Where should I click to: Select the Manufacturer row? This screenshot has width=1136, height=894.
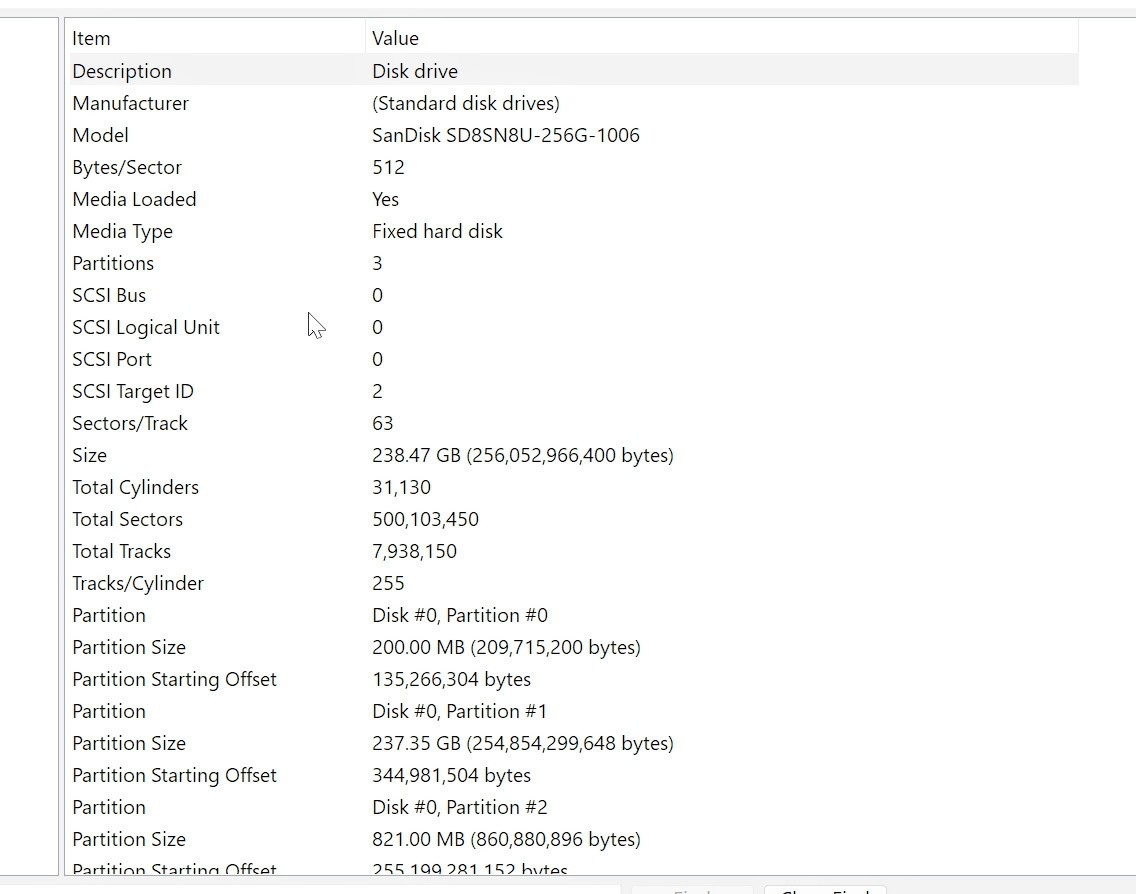click(x=575, y=103)
